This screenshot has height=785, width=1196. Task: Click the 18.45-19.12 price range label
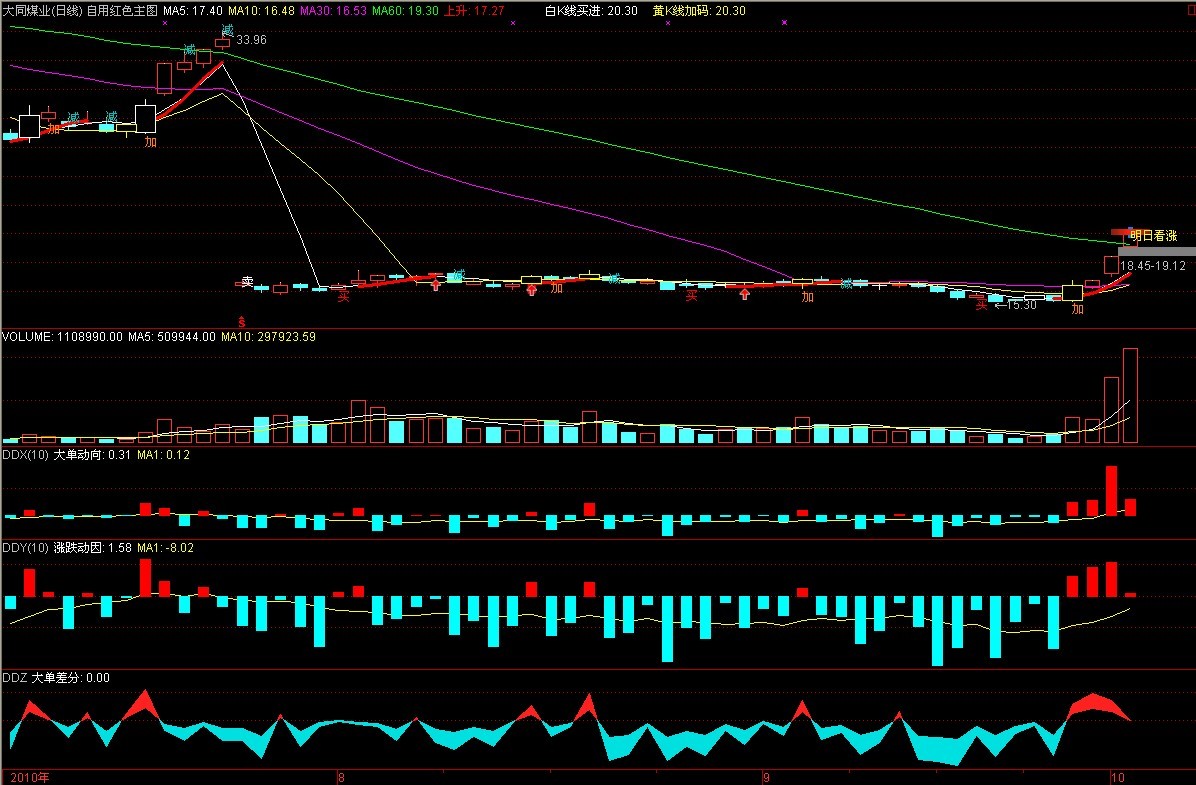point(1152,266)
